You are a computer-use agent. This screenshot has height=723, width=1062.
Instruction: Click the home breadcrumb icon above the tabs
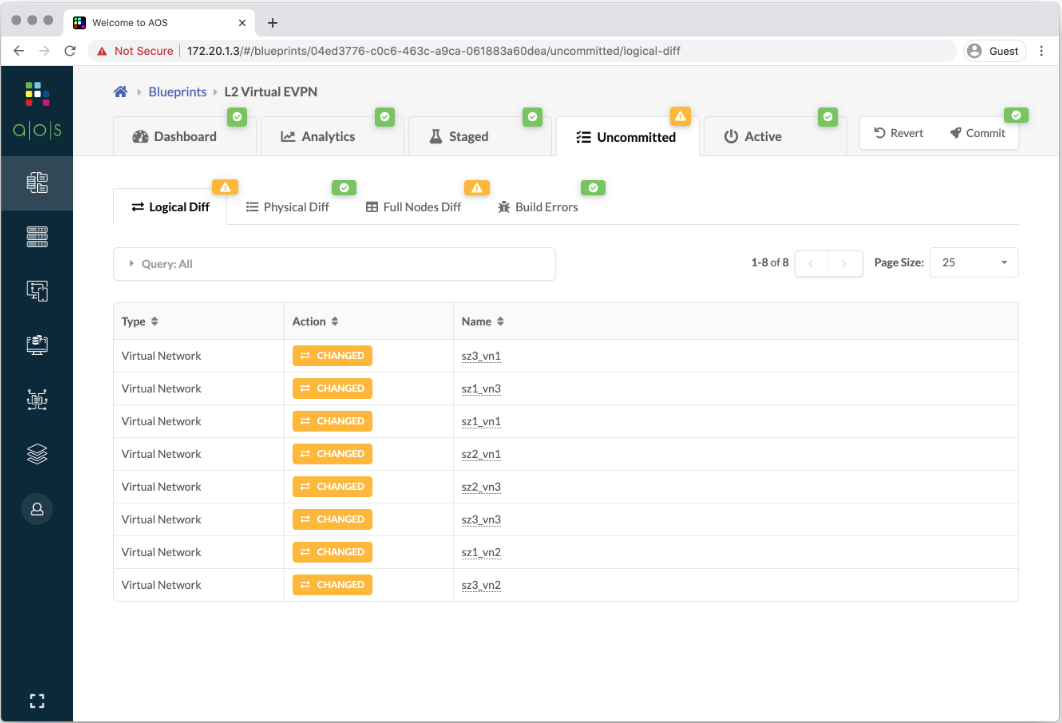[120, 90]
